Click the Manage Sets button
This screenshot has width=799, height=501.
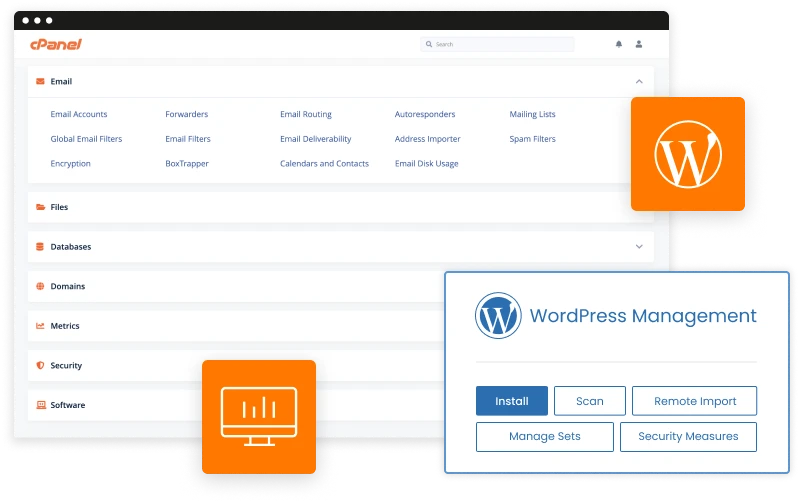[x=545, y=437]
